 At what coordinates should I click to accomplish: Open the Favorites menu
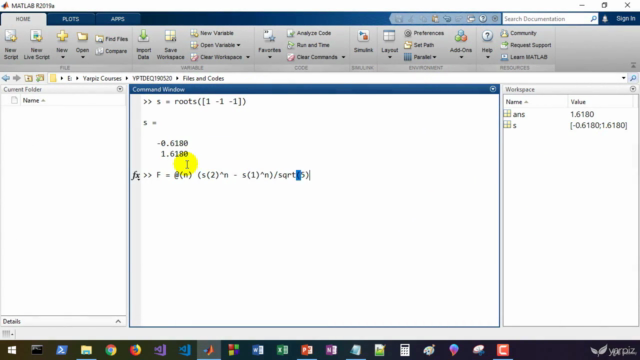click(269, 45)
